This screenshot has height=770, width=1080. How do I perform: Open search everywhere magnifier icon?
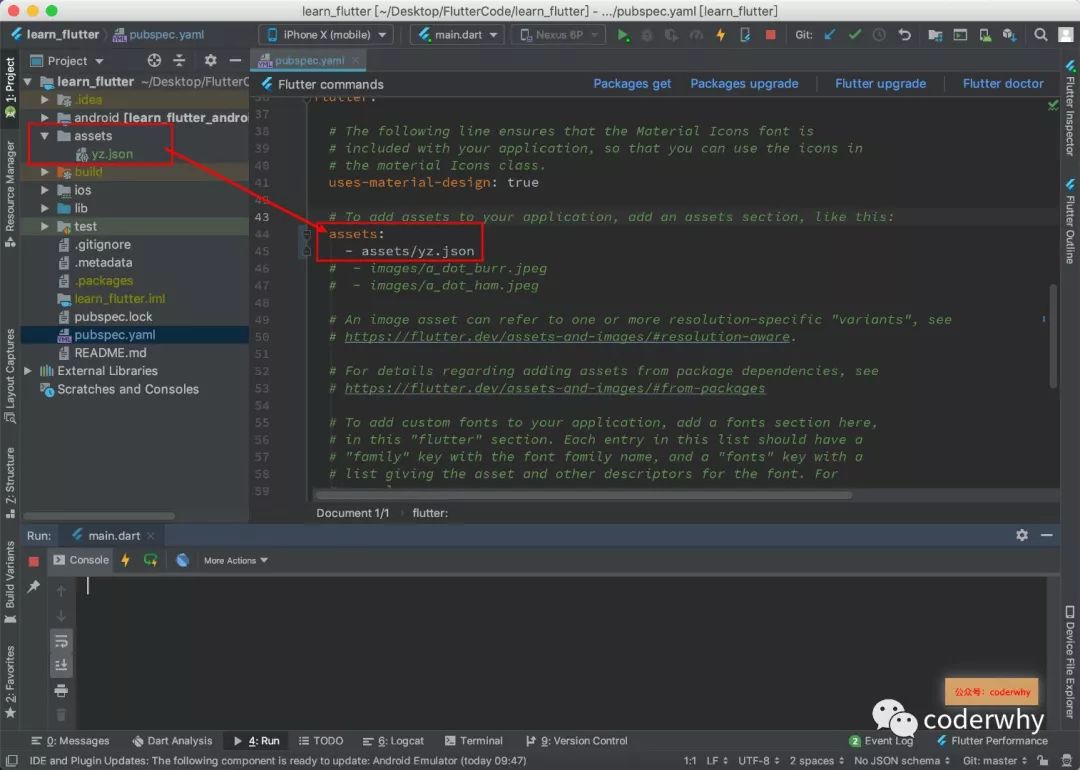tap(1041, 34)
